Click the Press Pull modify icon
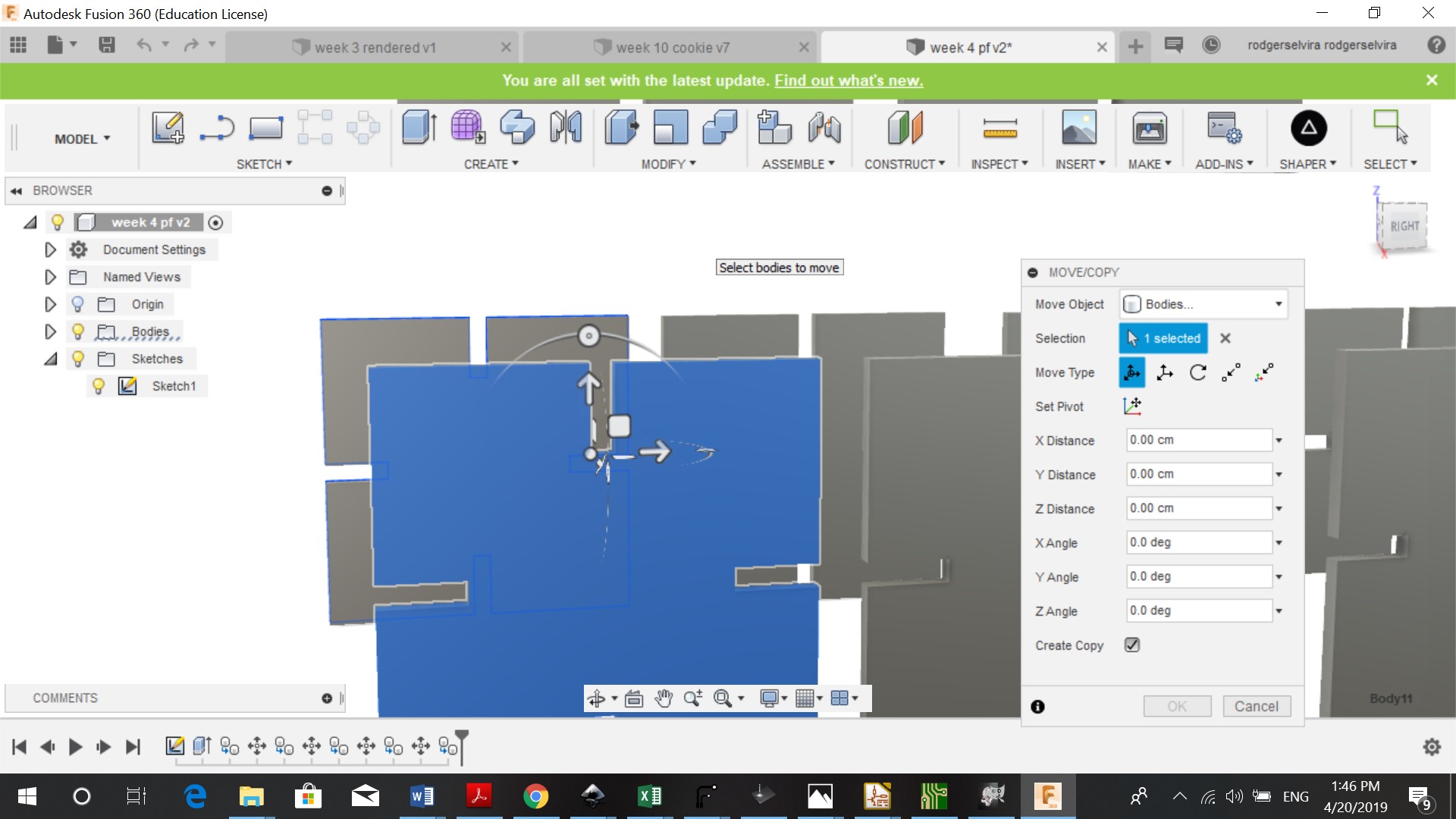 [x=622, y=127]
